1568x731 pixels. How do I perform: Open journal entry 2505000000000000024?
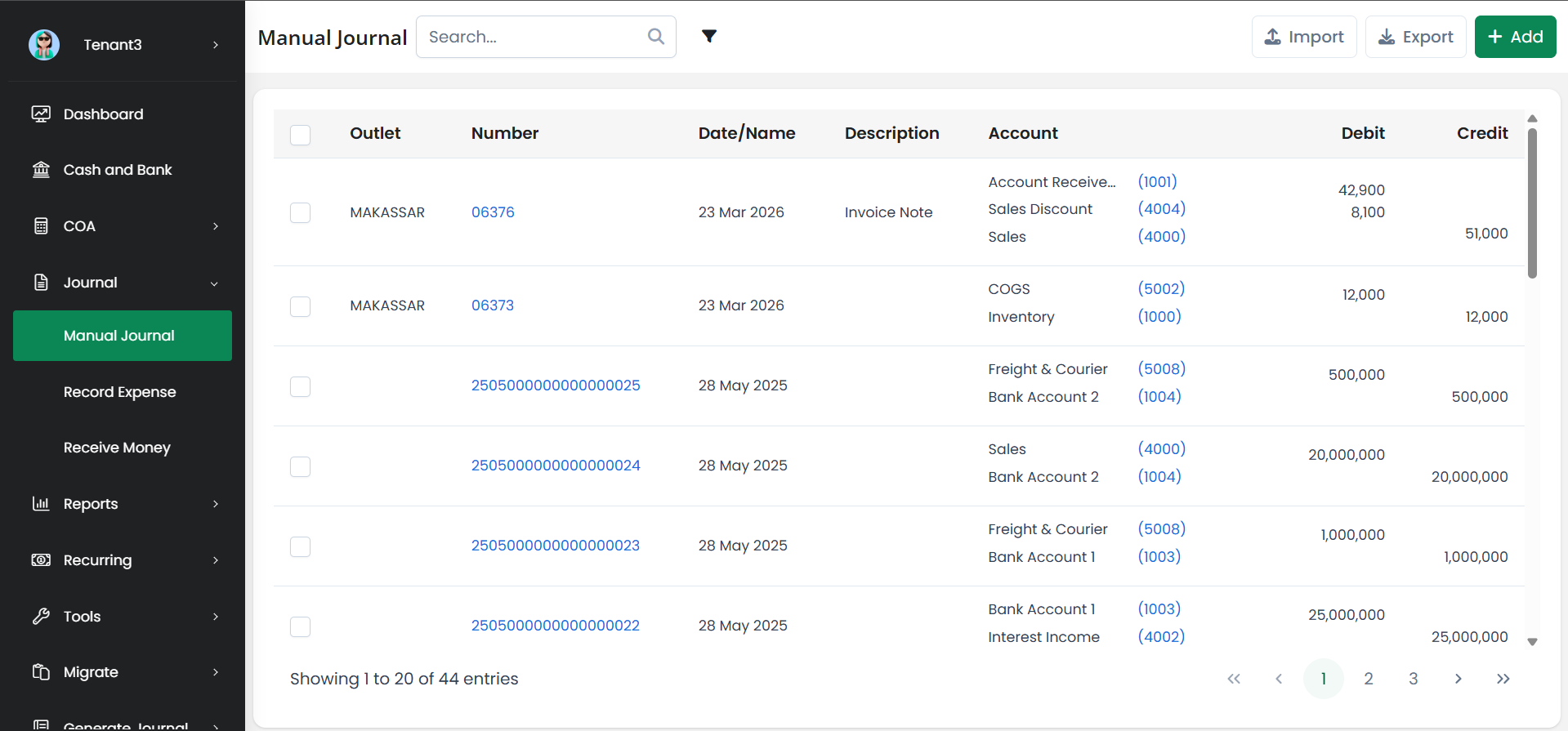click(x=556, y=466)
